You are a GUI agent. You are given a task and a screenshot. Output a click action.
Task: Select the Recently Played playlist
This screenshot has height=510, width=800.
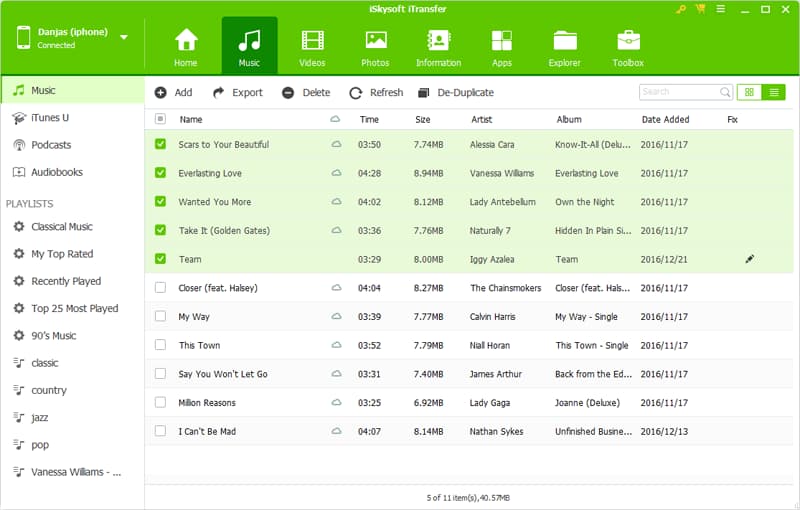[x=65, y=281]
